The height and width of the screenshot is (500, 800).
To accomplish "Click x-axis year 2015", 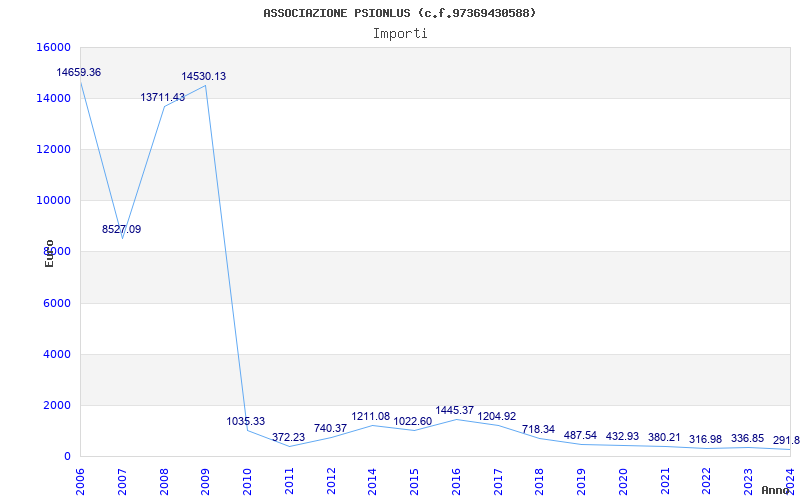I will tap(414, 482).
